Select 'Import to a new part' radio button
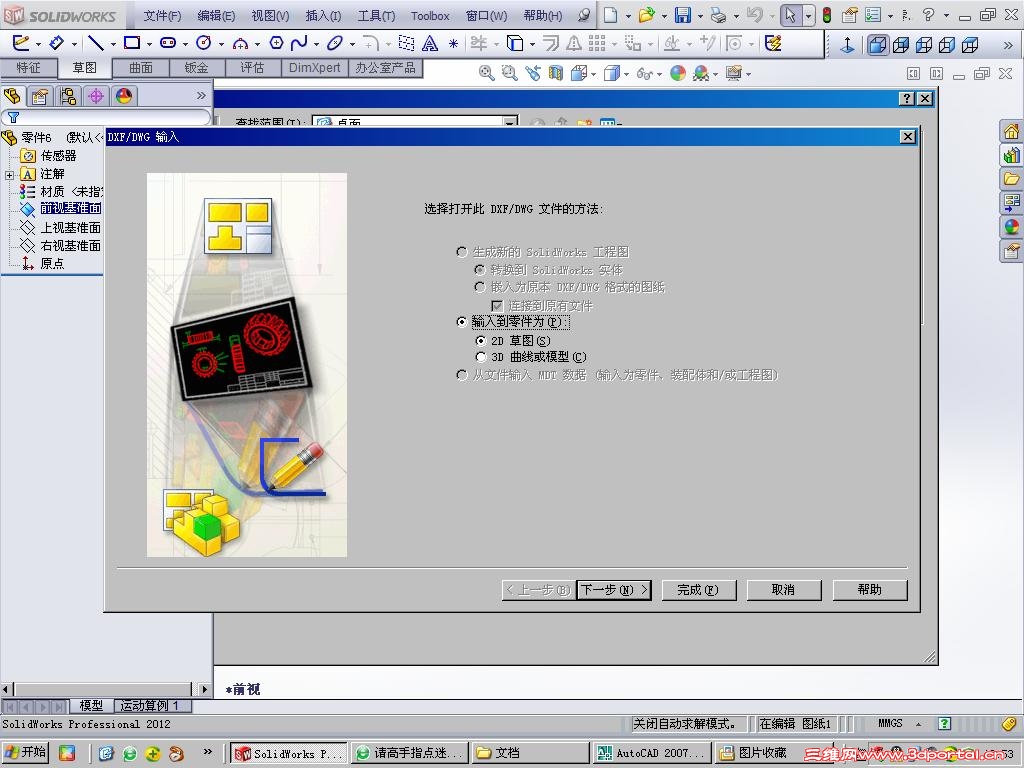Screen dimensions: 1024x768 (462, 322)
